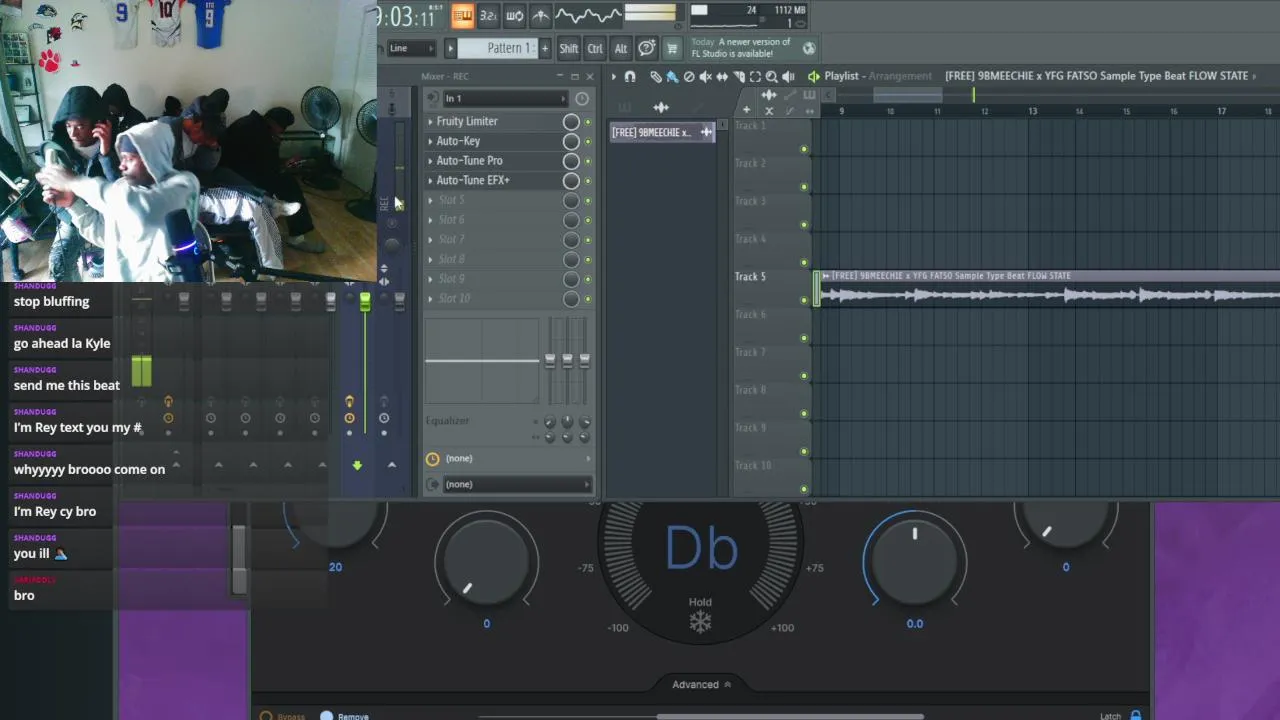Select the playlist Paint brush tool

click(672, 76)
